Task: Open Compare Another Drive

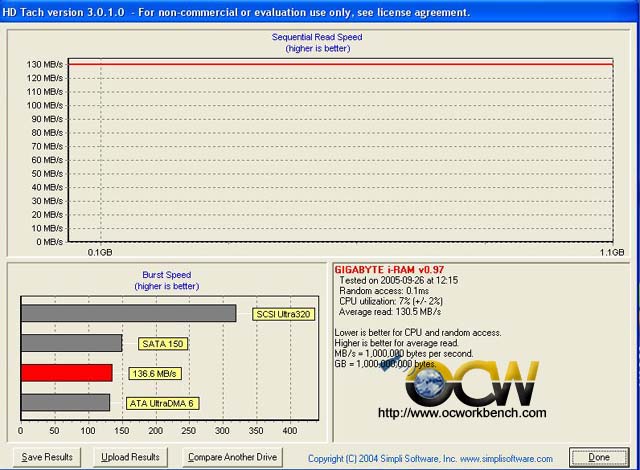Action: click(232, 457)
